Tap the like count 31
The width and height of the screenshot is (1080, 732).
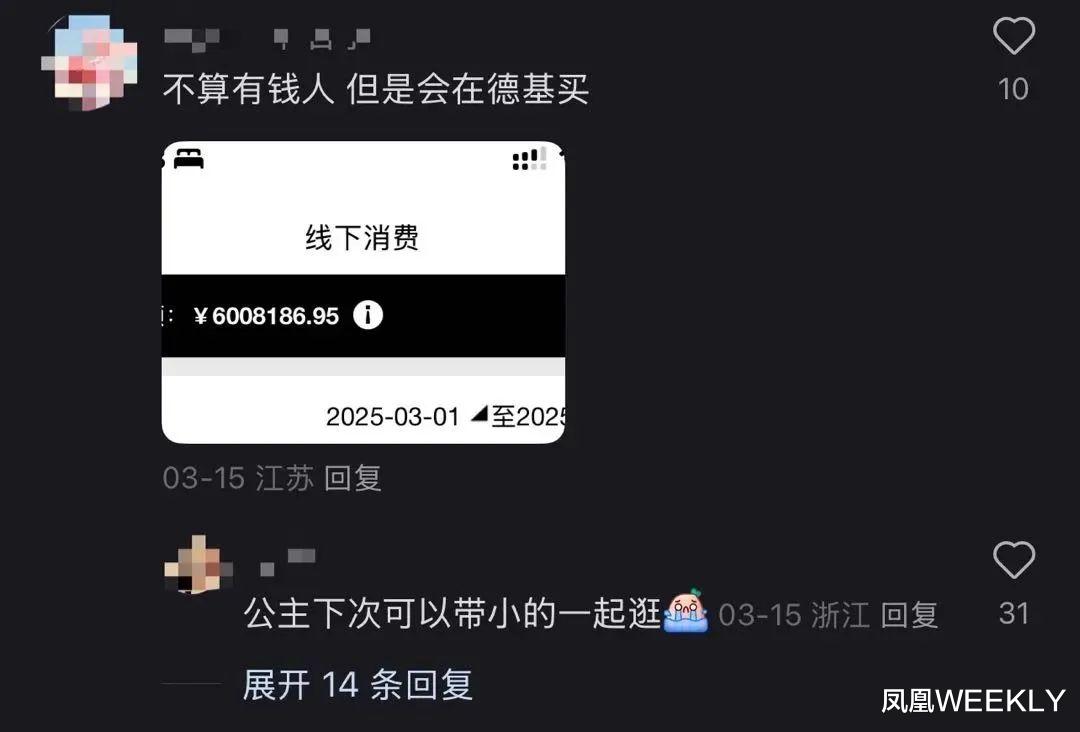[1014, 613]
